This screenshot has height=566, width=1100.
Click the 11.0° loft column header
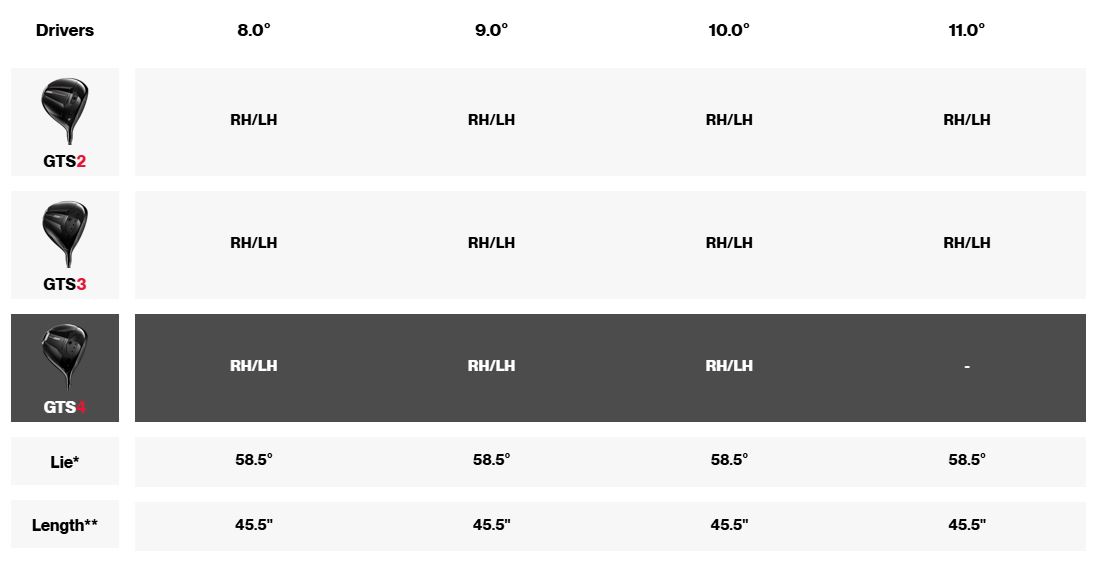pos(967,30)
